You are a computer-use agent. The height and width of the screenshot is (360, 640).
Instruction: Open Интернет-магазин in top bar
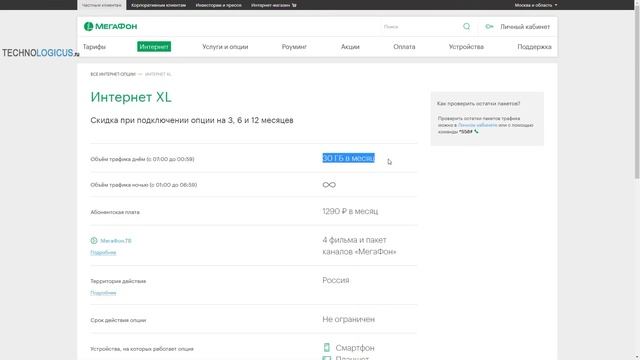click(270, 5)
